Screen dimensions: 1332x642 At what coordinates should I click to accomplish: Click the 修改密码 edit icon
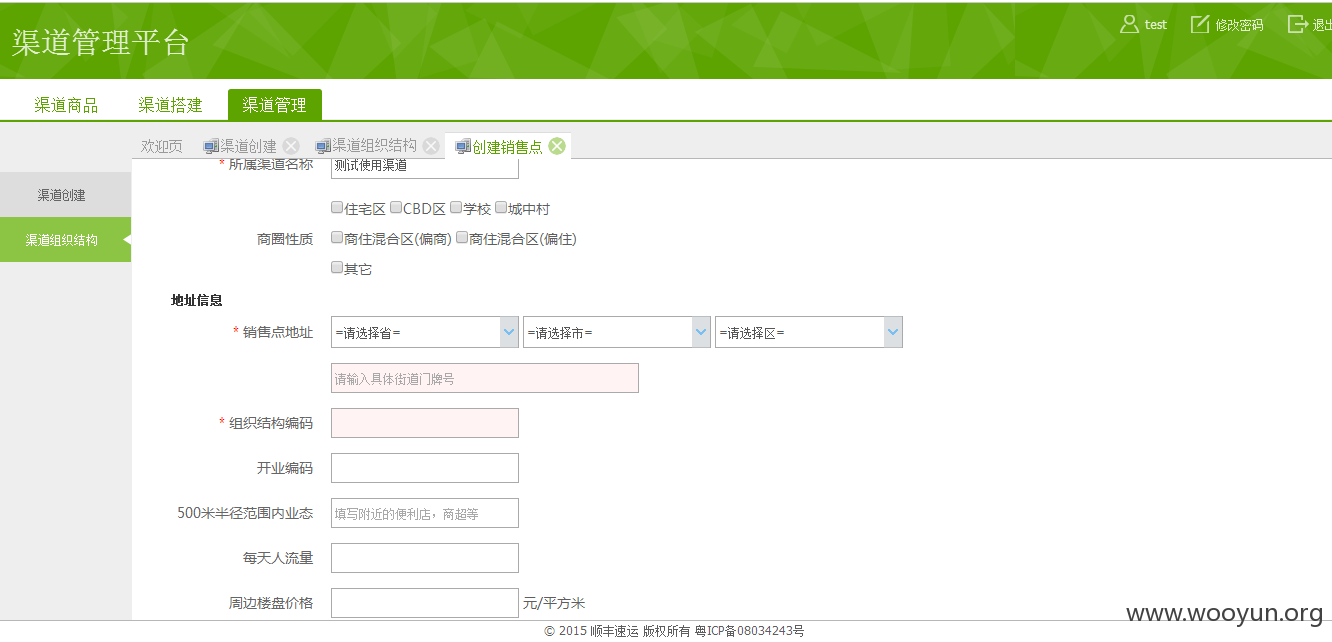click(1200, 24)
